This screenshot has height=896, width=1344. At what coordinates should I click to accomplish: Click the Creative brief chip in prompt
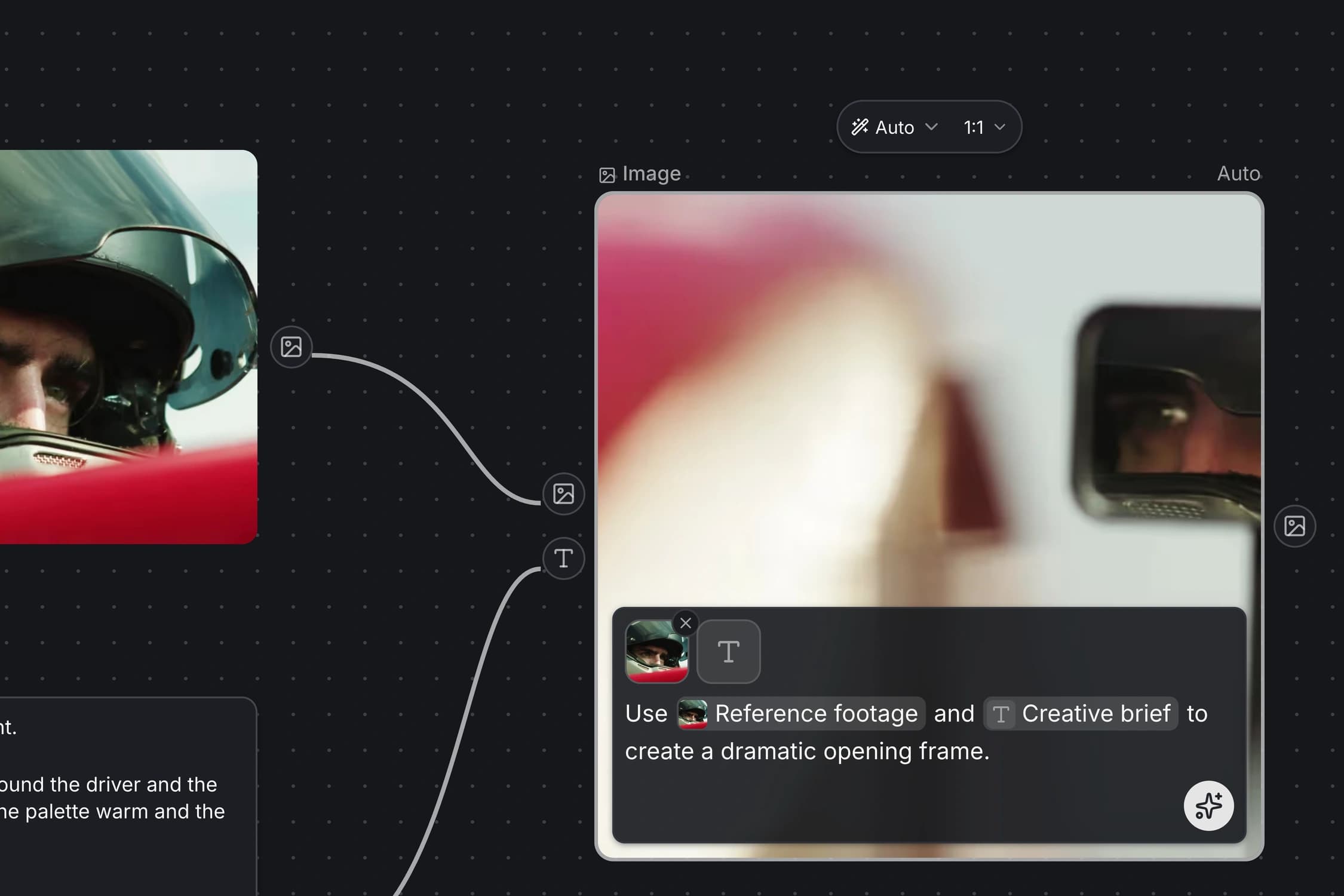click(1081, 713)
